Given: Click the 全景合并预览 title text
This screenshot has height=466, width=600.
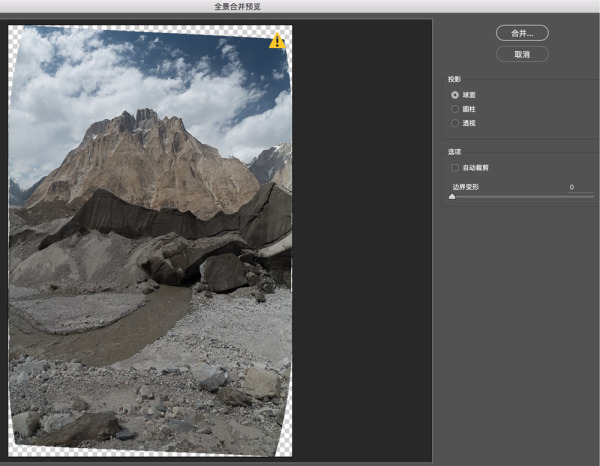Looking at the screenshot, I should (237, 7).
